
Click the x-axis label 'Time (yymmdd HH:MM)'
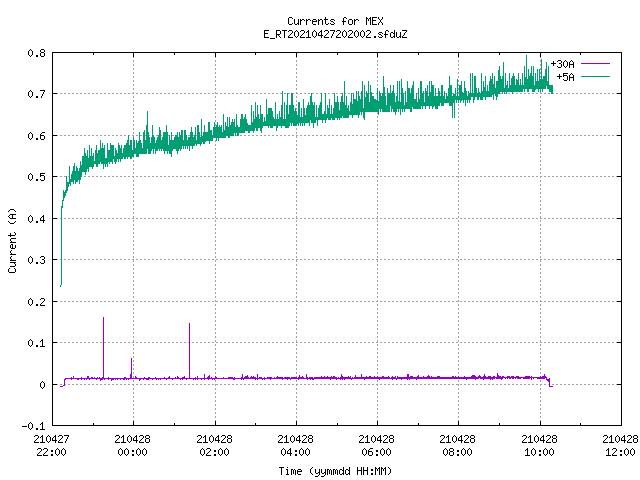(335, 471)
